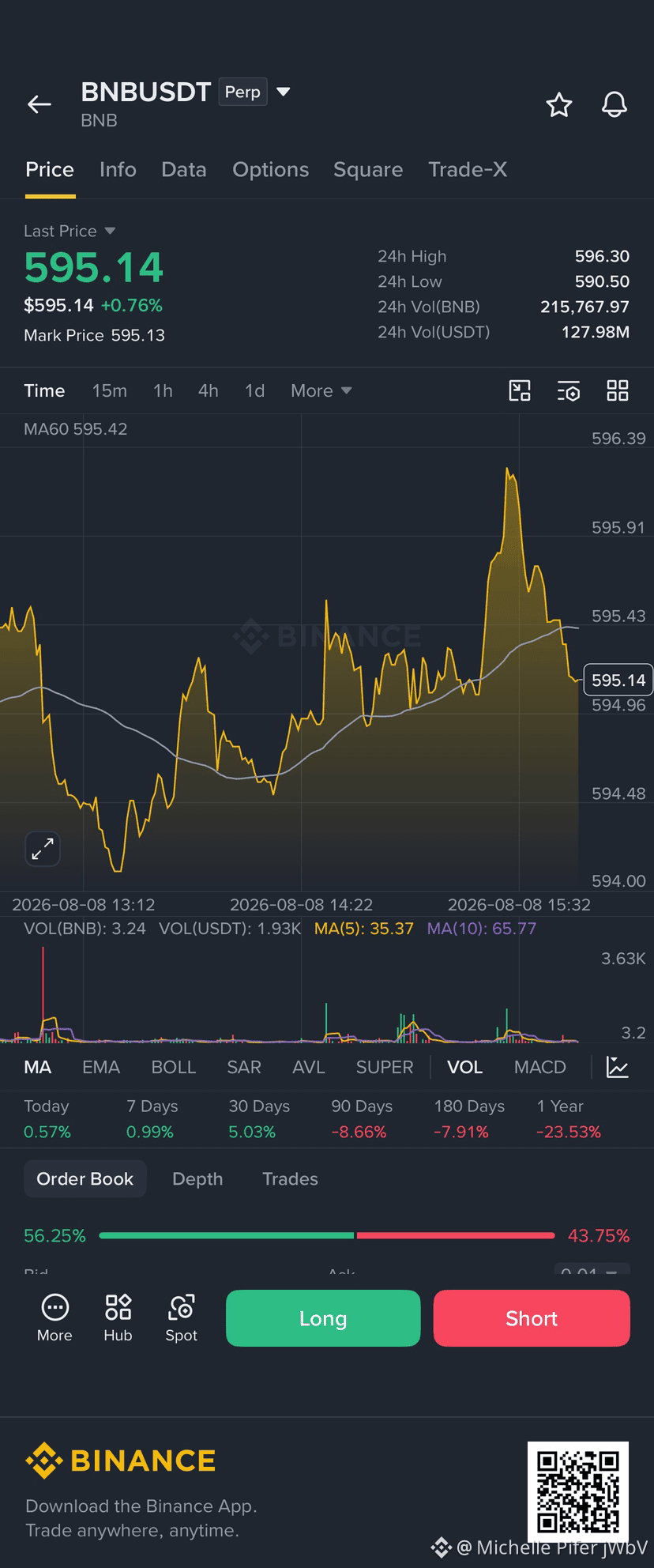Toggle the EMA indicator
The height and width of the screenshot is (1568, 654).
(x=101, y=1067)
